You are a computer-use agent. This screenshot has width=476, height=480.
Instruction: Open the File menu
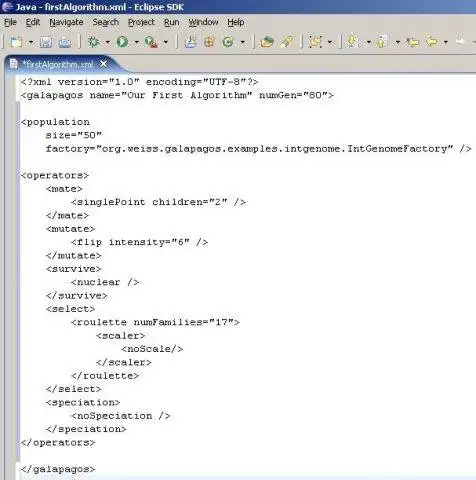click(10, 22)
